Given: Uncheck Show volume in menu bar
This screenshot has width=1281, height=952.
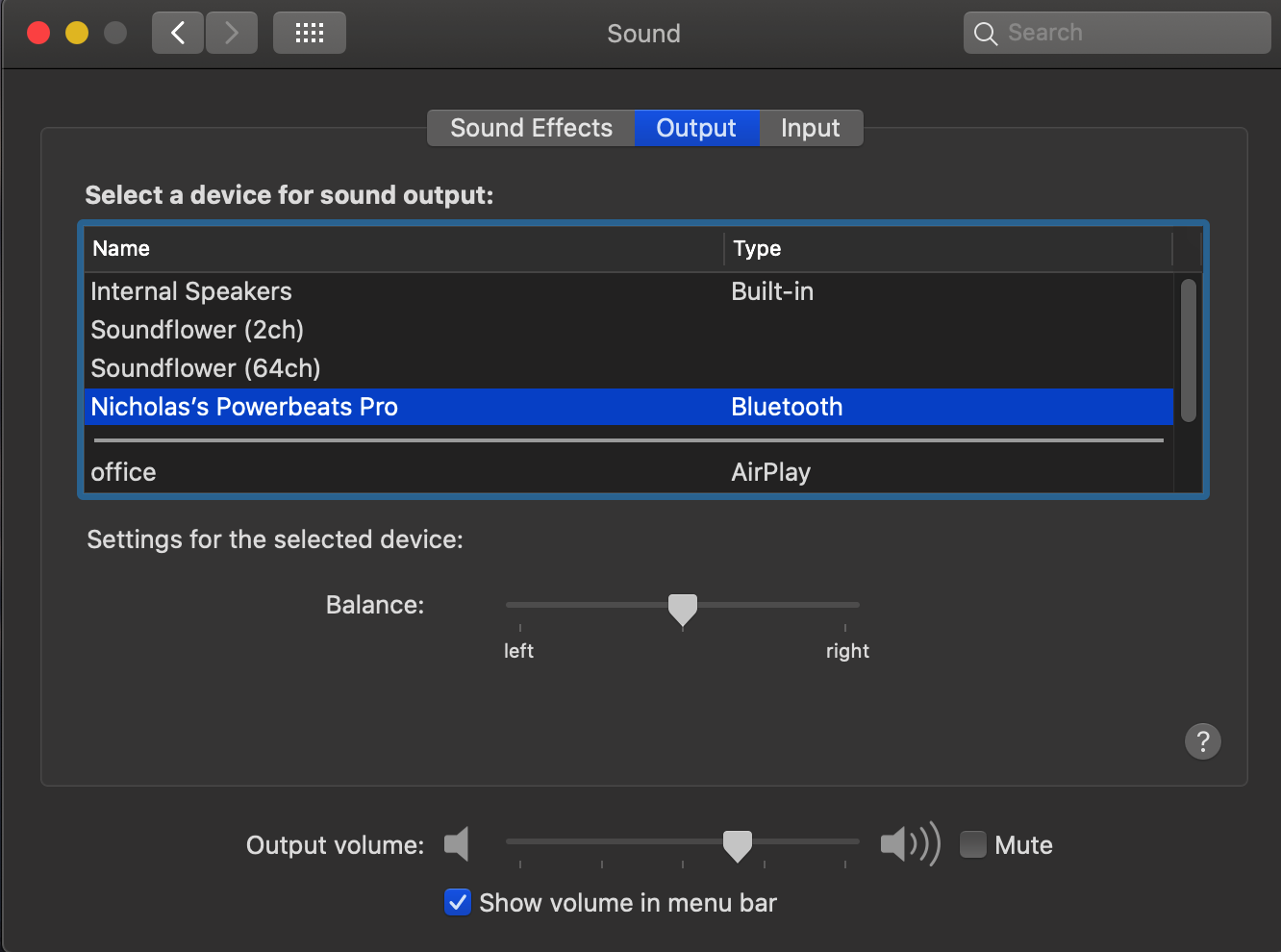Looking at the screenshot, I should pos(458,902).
